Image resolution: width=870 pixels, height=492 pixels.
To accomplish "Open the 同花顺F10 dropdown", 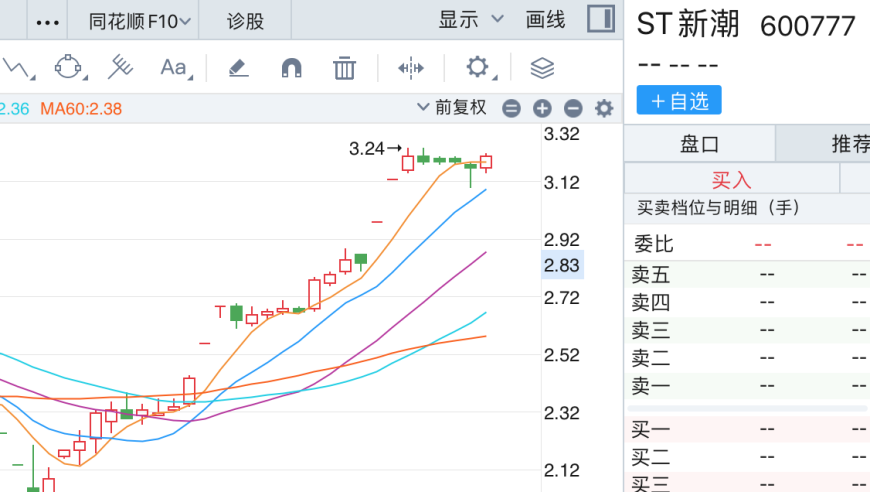I will [139, 20].
